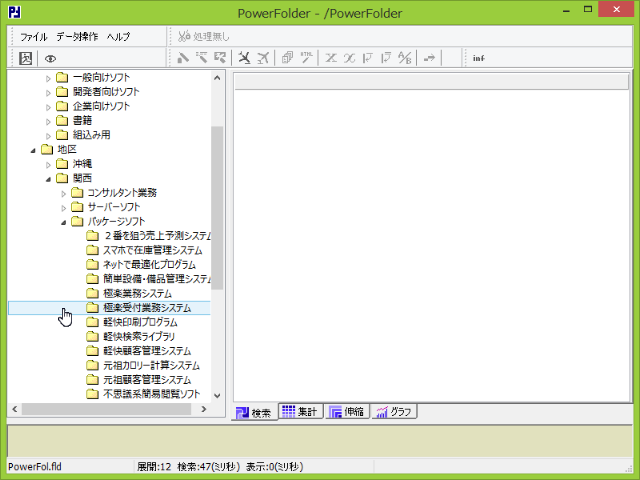Switch to the 集計 tab
The width and height of the screenshot is (640, 480).
click(x=301, y=411)
